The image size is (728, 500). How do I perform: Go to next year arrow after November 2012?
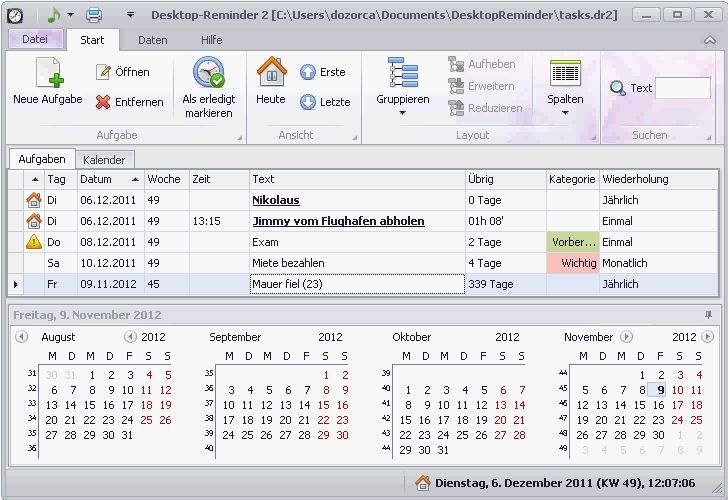[708, 337]
